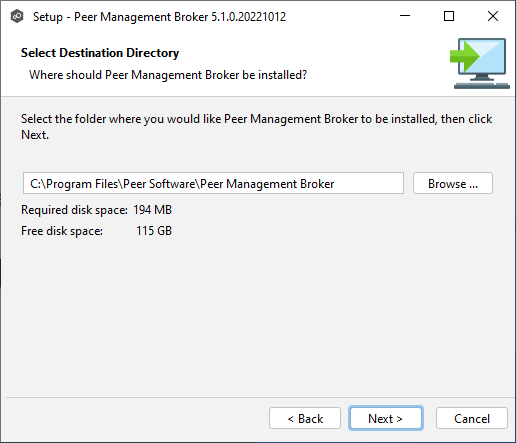Click the Peer Management Broker title bar icon
This screenshot has width=516, height=443.
coord(17,16)
